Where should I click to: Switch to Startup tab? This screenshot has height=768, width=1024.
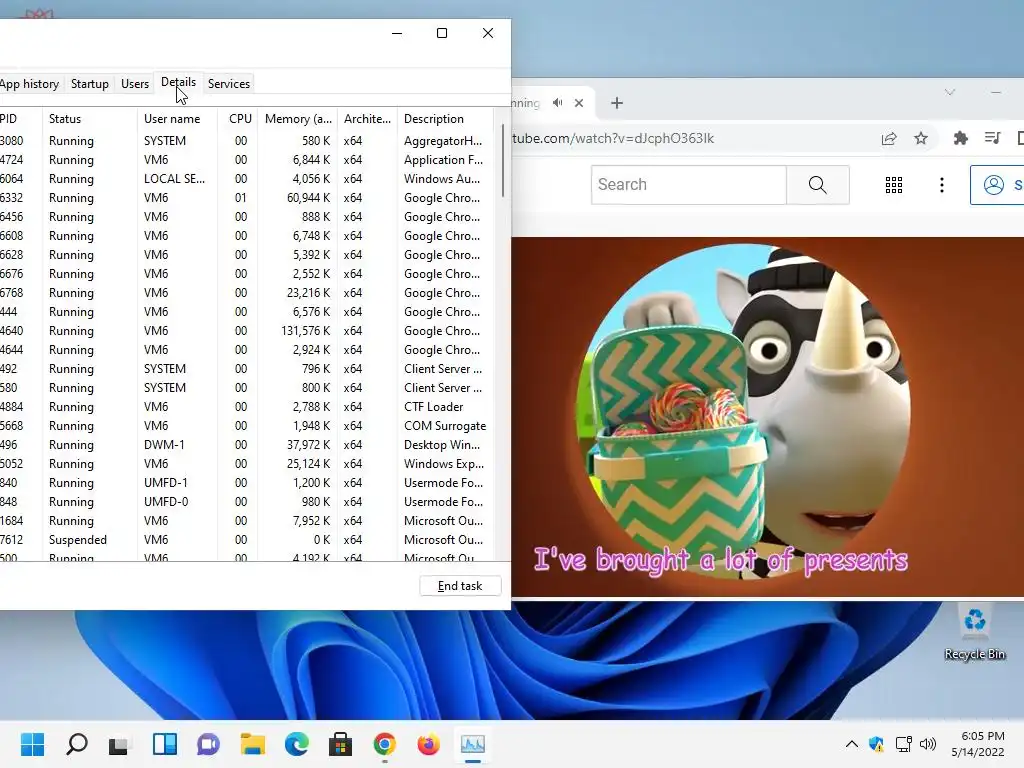pos(89,84)
